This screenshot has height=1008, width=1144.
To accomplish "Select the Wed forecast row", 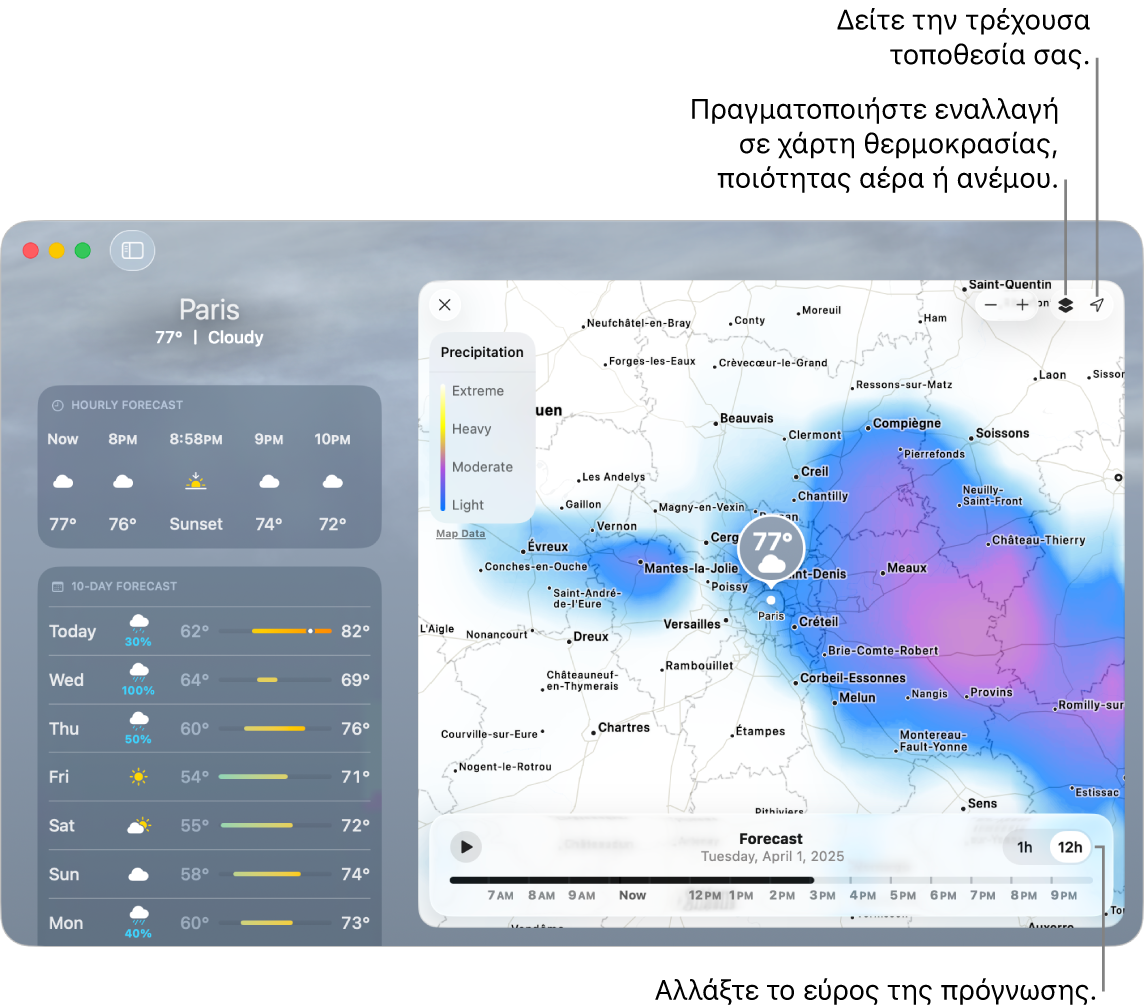I will click(209, 680).
